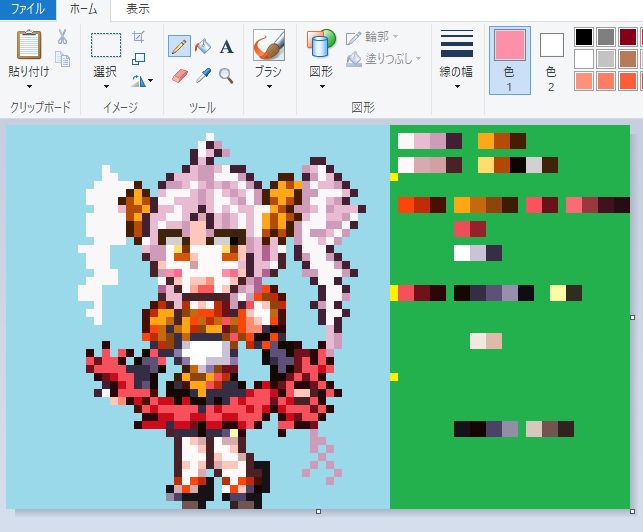The image size is (643, 532).
Task: Click the Crop icon
Action: (139, 37)
